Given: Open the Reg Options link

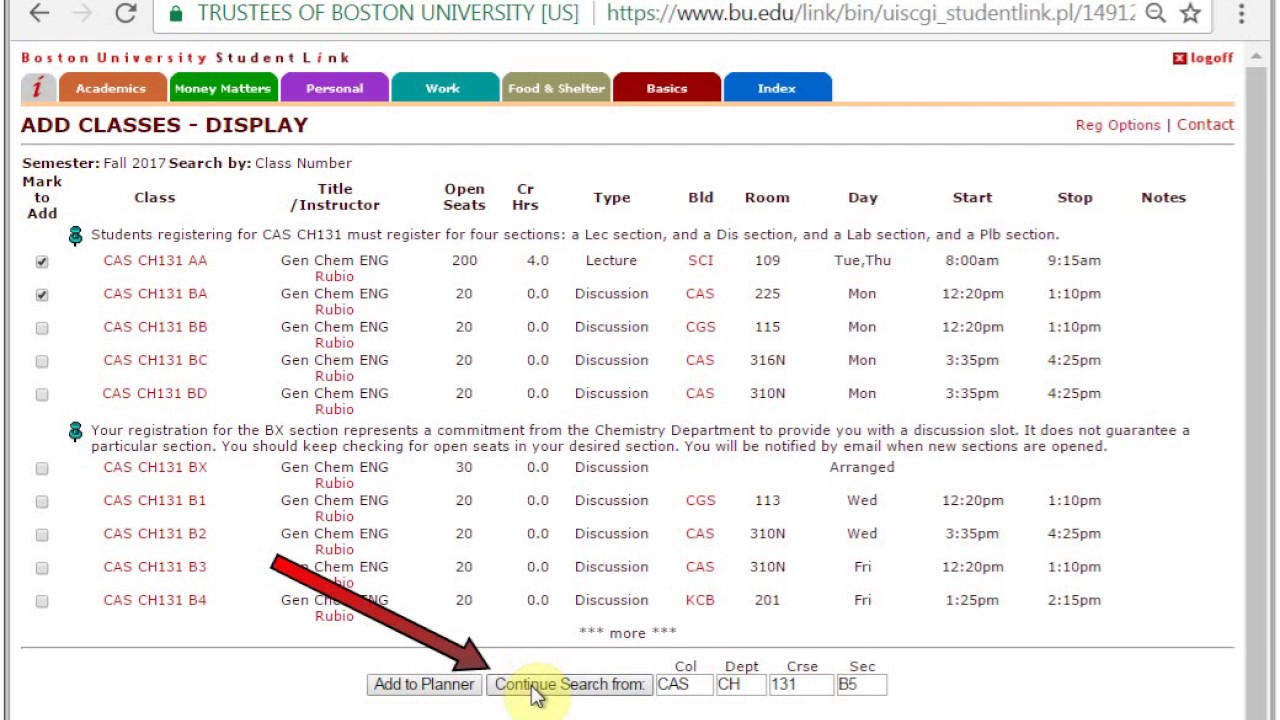Looking at the screenshot, I should (1118, 125).
